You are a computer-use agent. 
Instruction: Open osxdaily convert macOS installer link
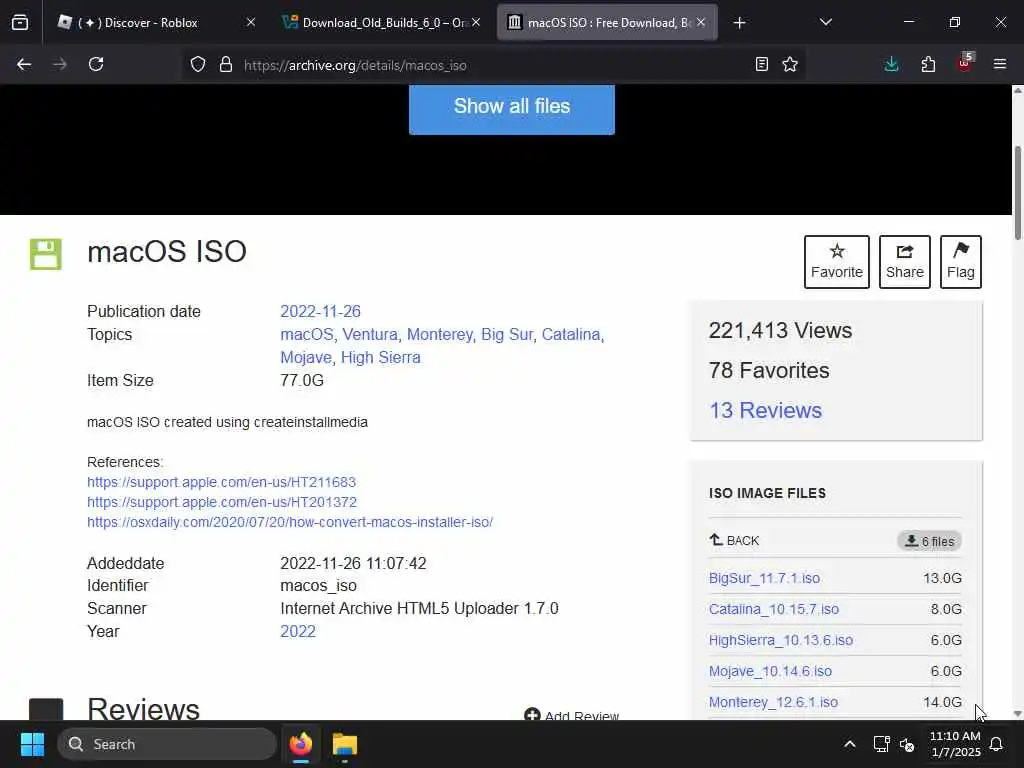[290, 522]
